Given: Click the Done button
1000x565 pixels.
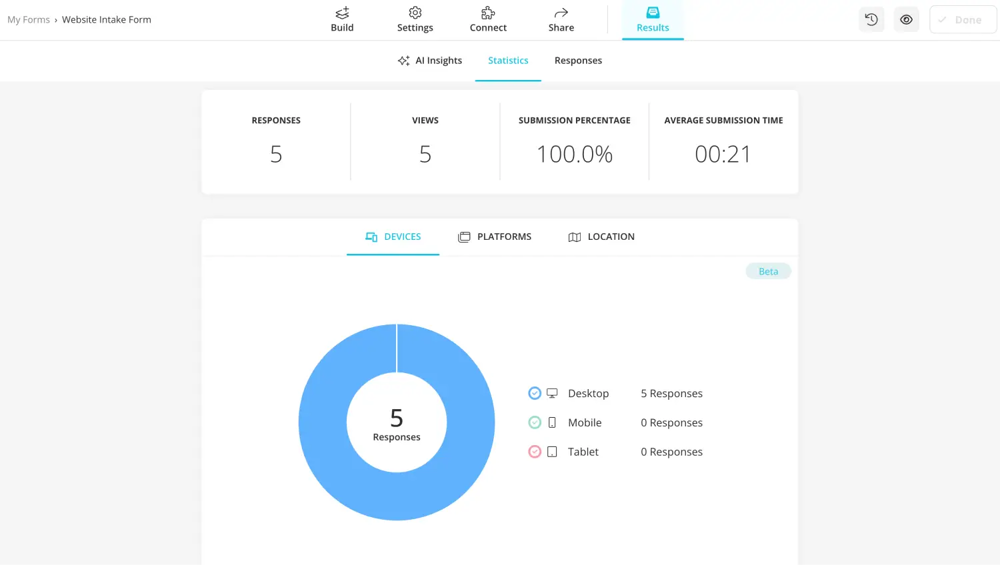Looking at the screenshot, I should [962, 20].
